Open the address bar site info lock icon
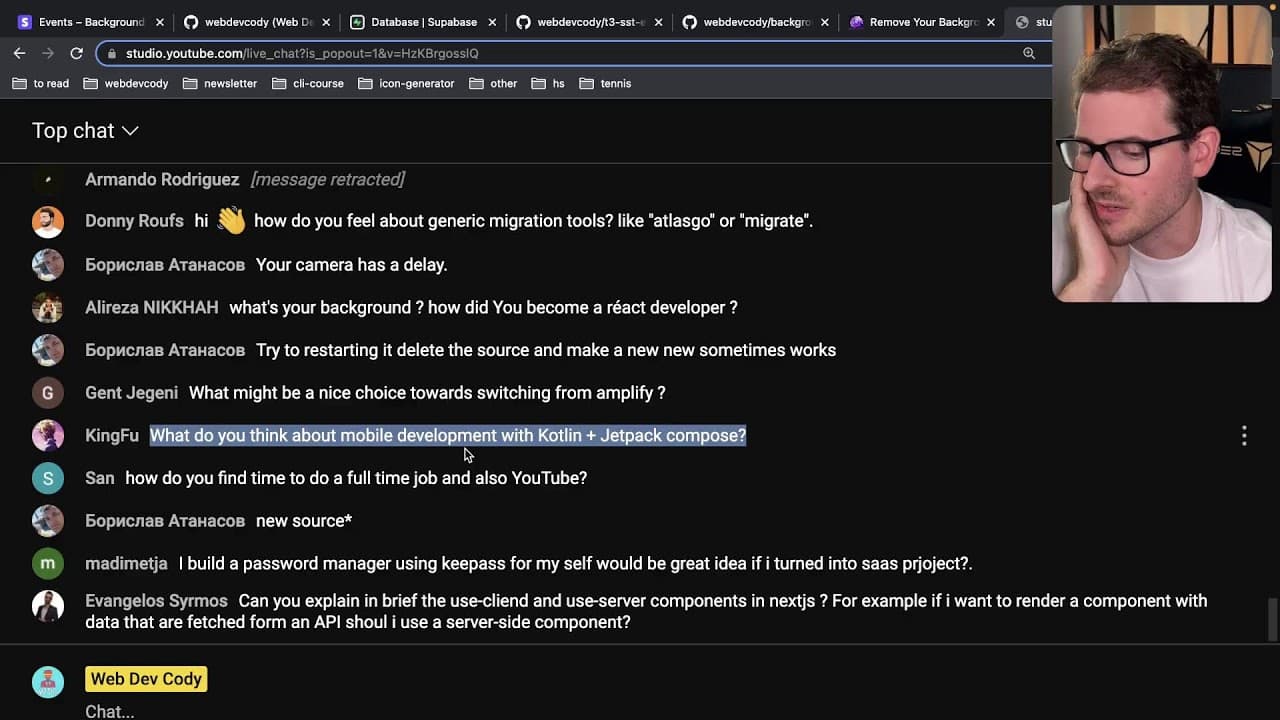The width and height of the screenshot is (1280, 720). pyautogui.click(x=113, y=53)
